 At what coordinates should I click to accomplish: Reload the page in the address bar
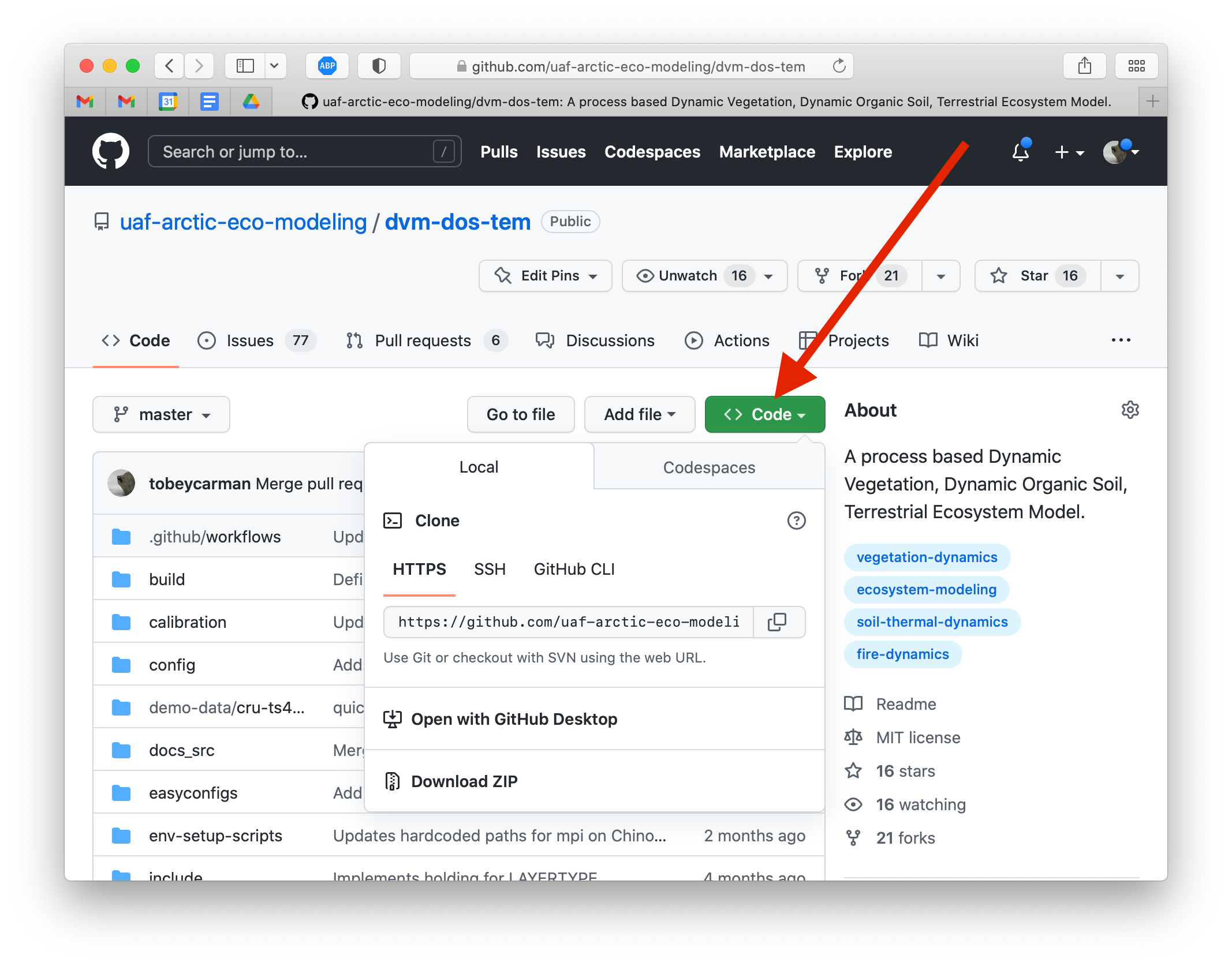(x=839, y=66)
